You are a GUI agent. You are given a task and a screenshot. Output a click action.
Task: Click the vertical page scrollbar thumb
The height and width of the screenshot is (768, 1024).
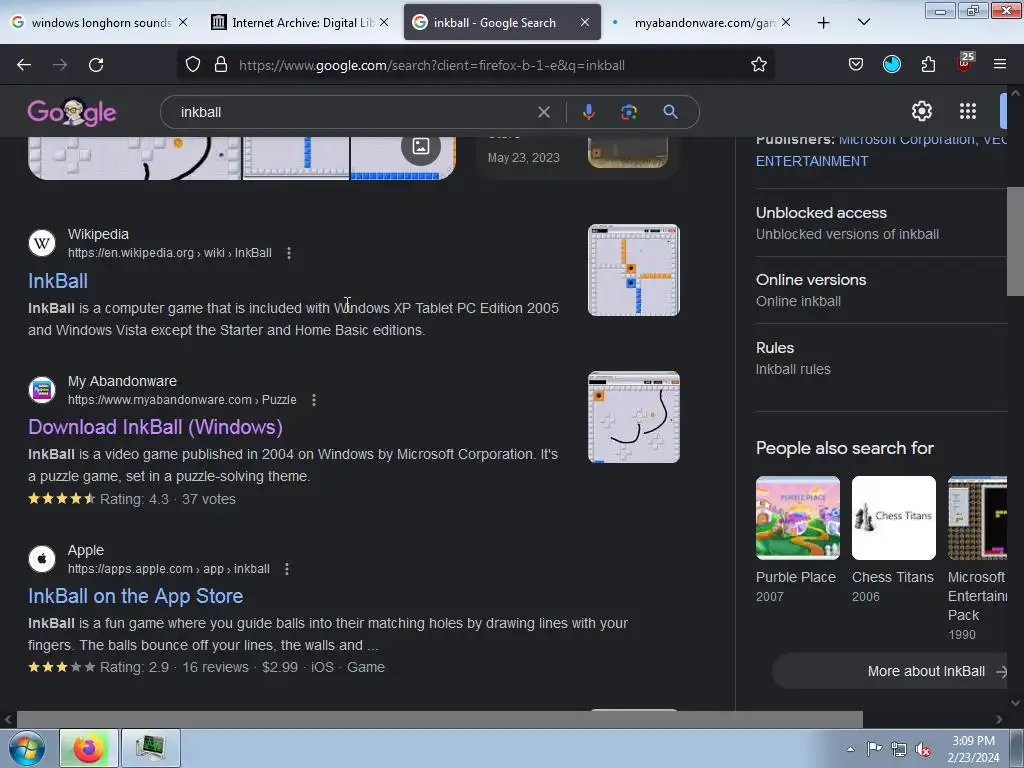(1015, 241)
